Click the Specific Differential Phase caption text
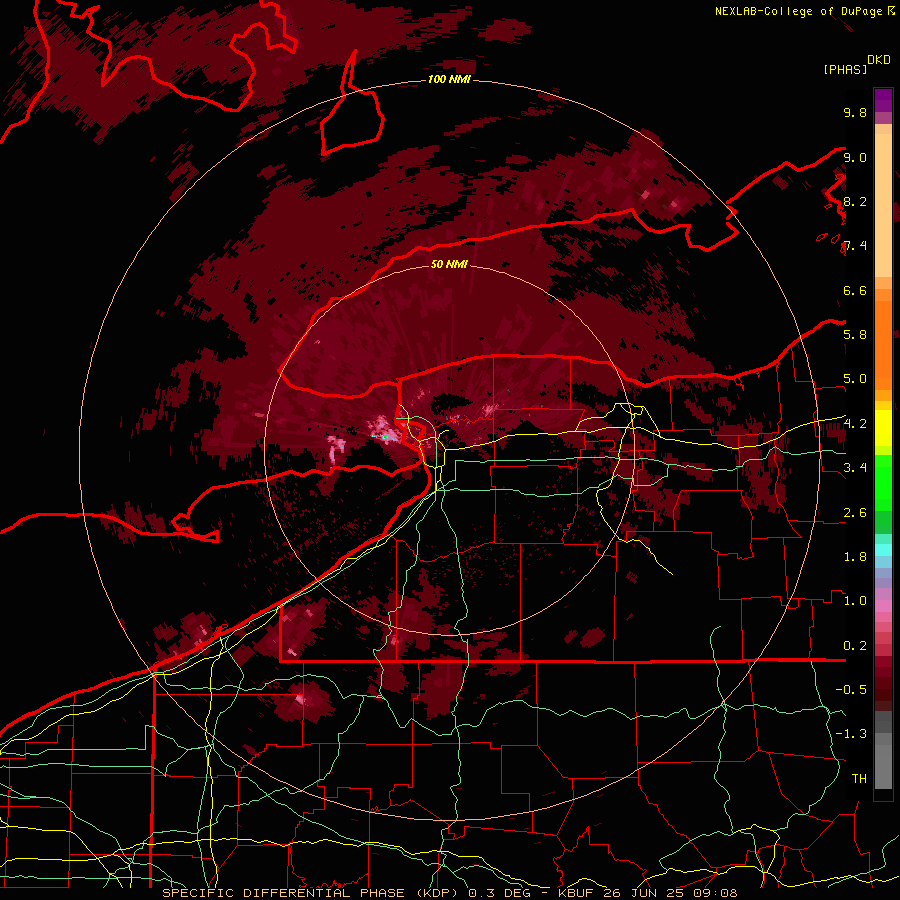The height and width of the screenshot is (900, 900). click(x=449, y=893)
